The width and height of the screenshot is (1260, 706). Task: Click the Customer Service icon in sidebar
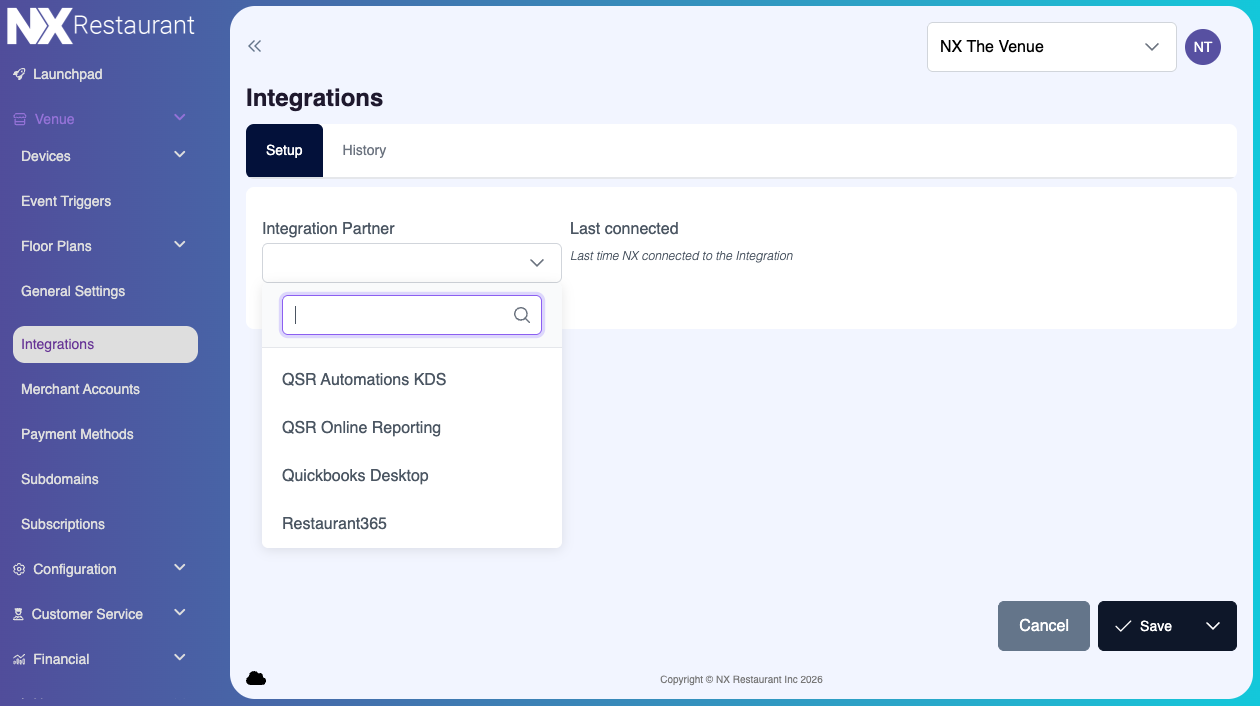(18, 613)
